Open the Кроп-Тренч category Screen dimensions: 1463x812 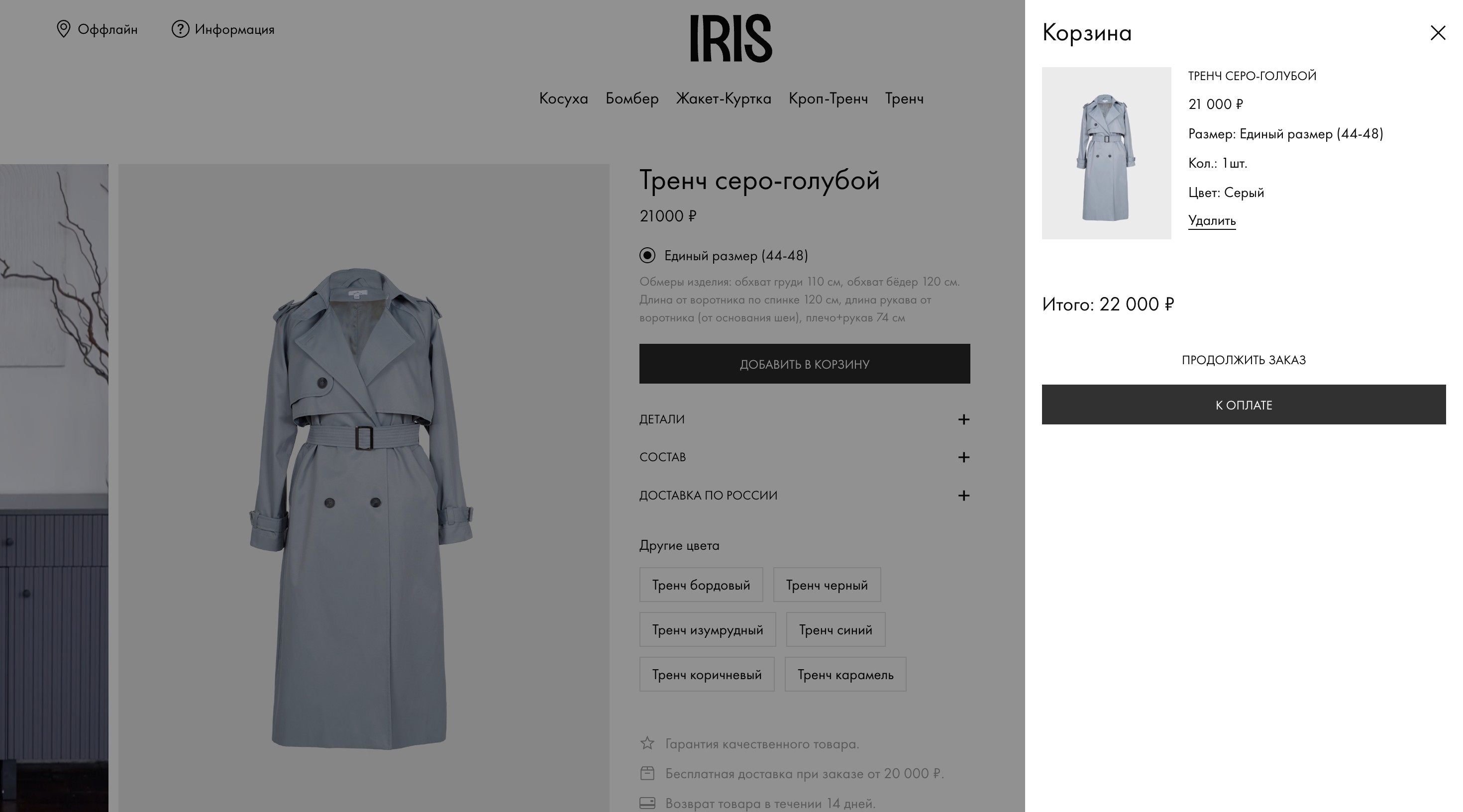(x=828, y=99)
